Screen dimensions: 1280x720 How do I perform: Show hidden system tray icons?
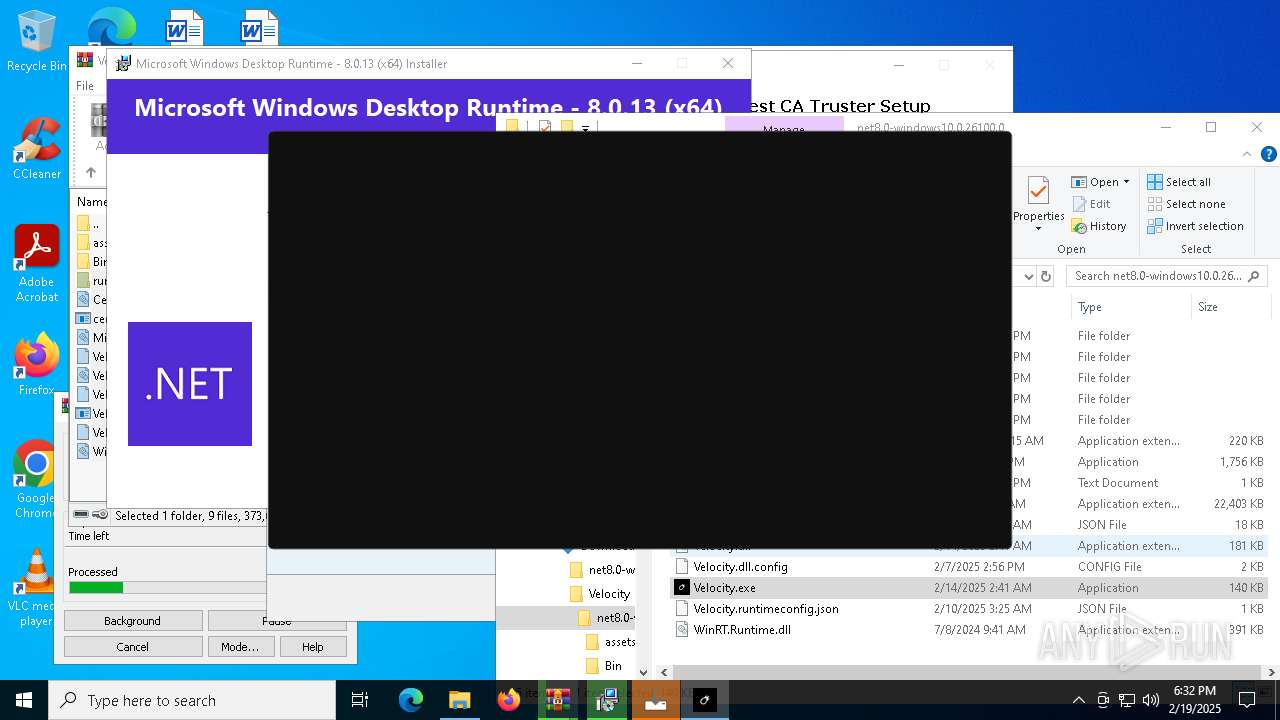1078,701
